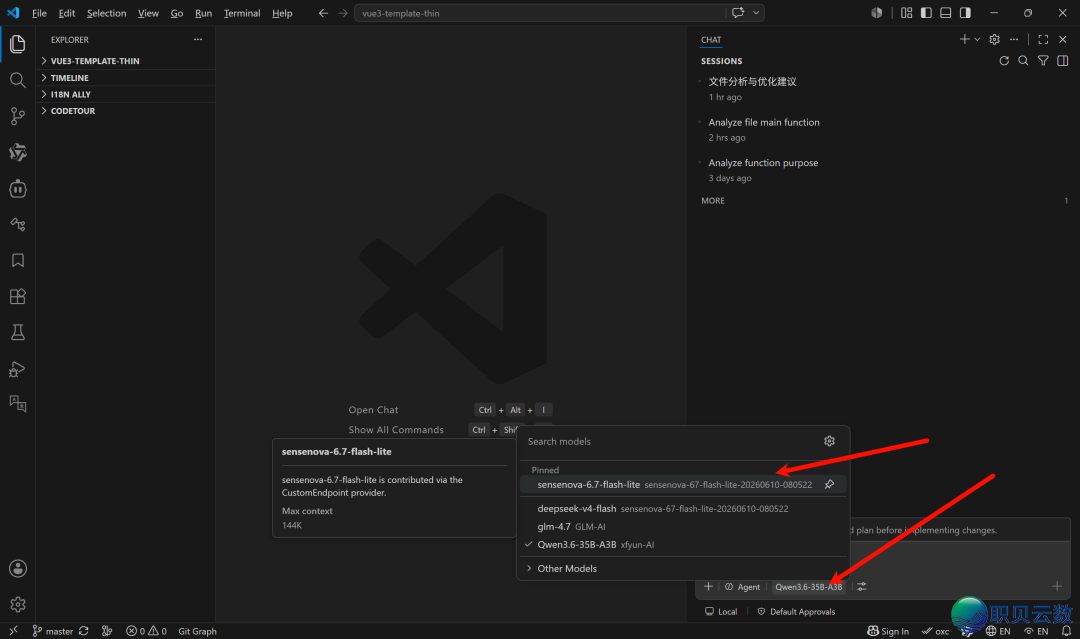Click the remote window indicator in status bar

point(13,631)
